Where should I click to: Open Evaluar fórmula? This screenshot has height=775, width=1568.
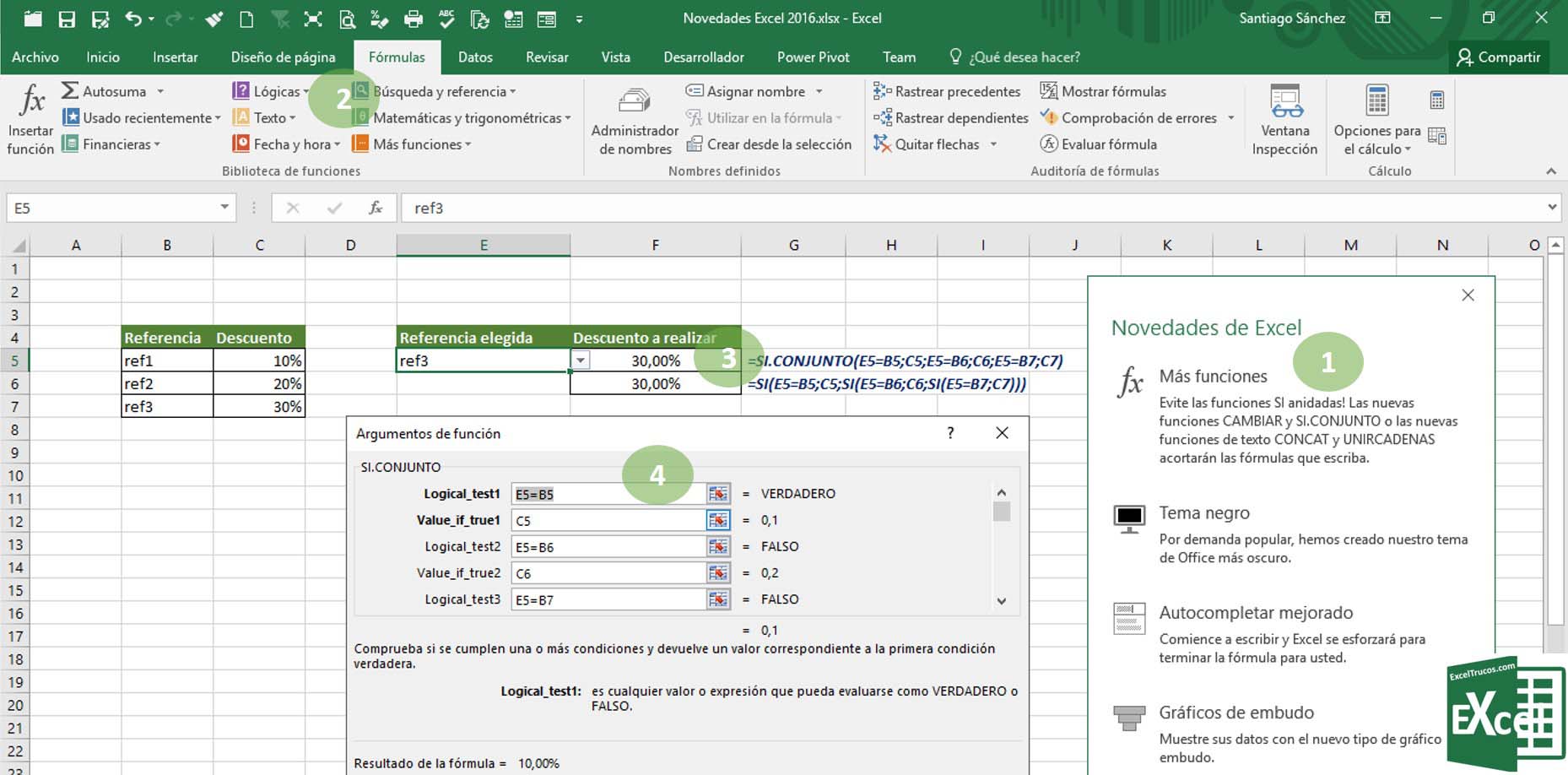tap(1100, 144)
